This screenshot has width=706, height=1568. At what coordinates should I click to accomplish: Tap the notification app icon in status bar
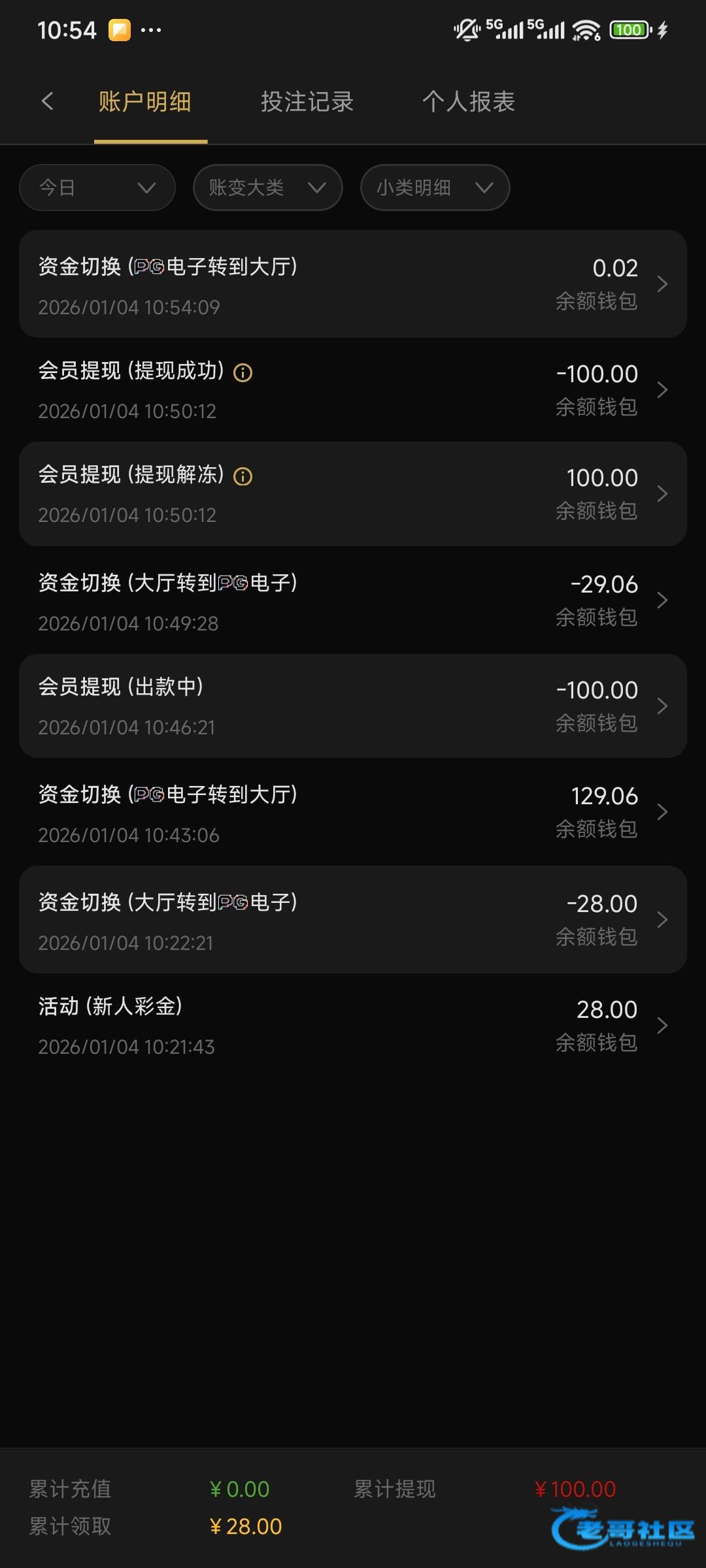tap(119, 30)
